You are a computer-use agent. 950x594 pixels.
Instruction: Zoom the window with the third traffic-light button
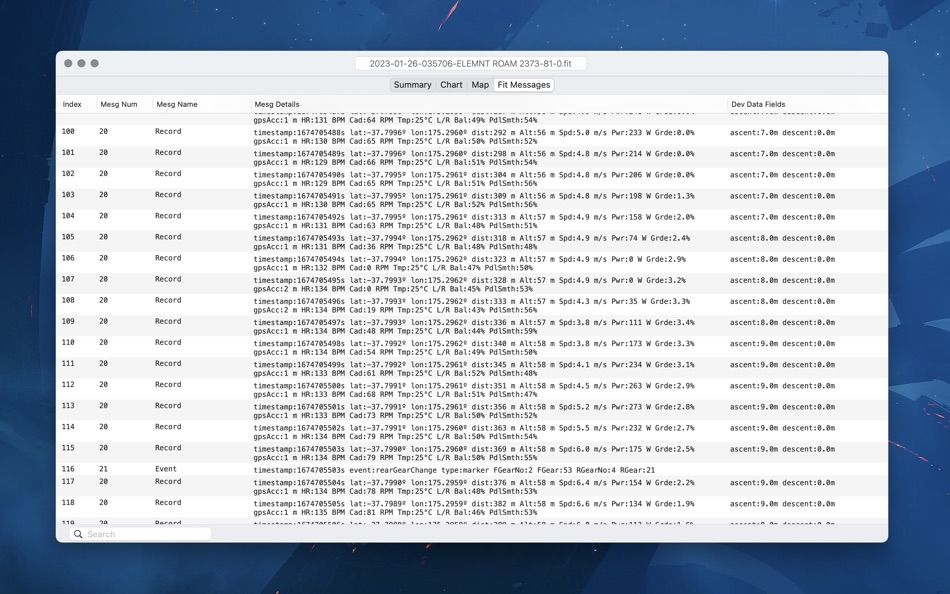(95, 63)
